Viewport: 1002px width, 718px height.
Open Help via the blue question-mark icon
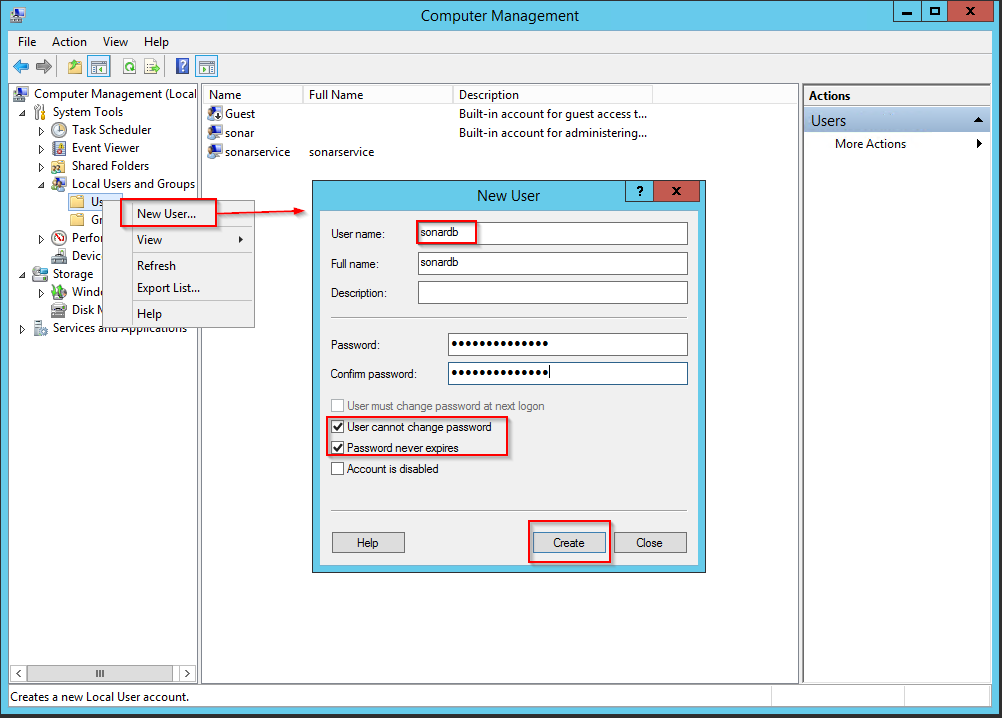coord(182,67)
